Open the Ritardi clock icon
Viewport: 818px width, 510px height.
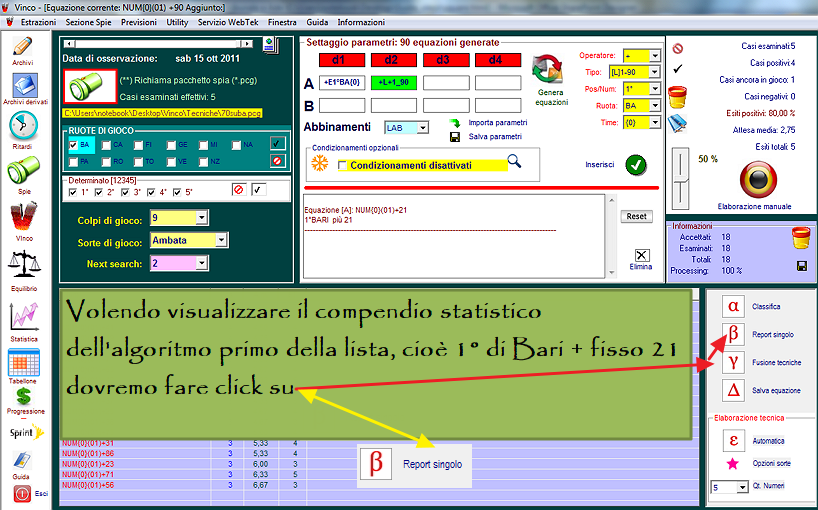click(23, 127)
